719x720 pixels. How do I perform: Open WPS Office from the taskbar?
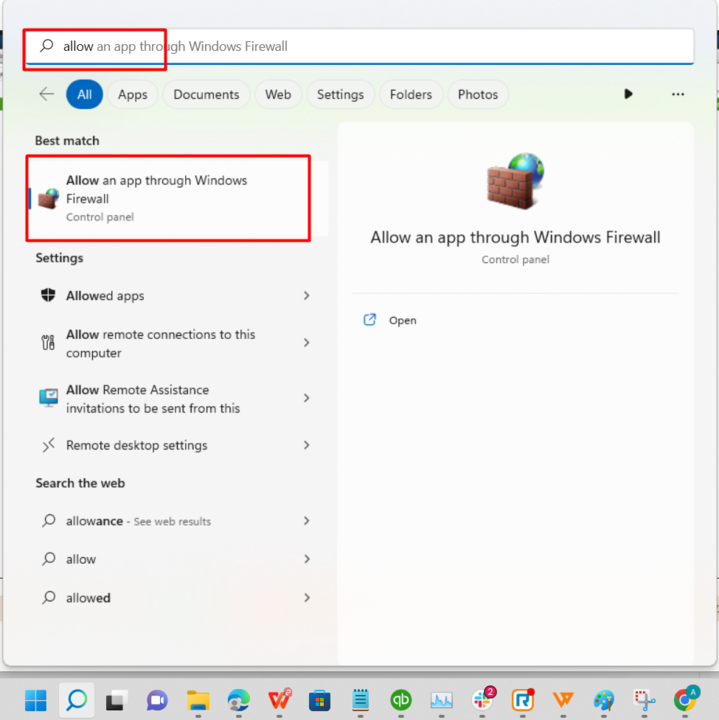tap(280, 700)
